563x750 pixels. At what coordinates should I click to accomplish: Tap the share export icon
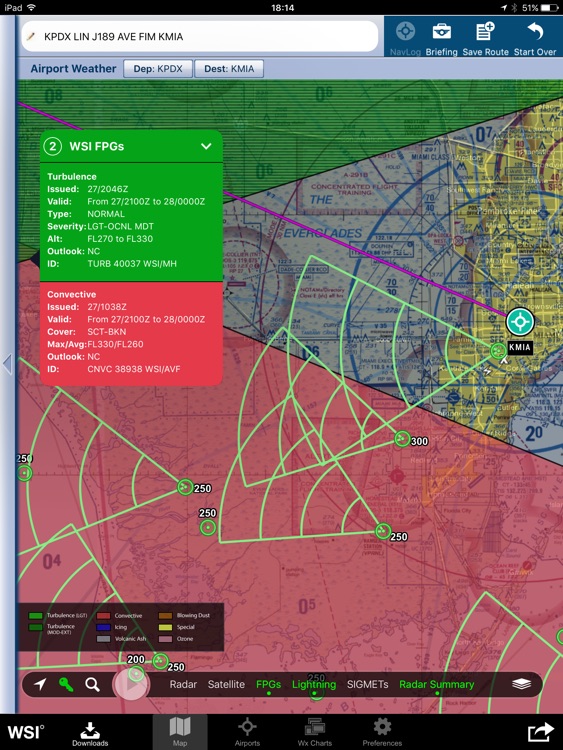[x=541, y=732]
